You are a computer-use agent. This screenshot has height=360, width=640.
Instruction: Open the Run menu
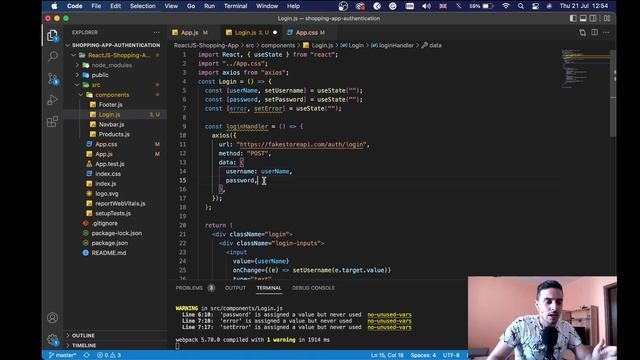pyautogui.click(x=209, y=6)
